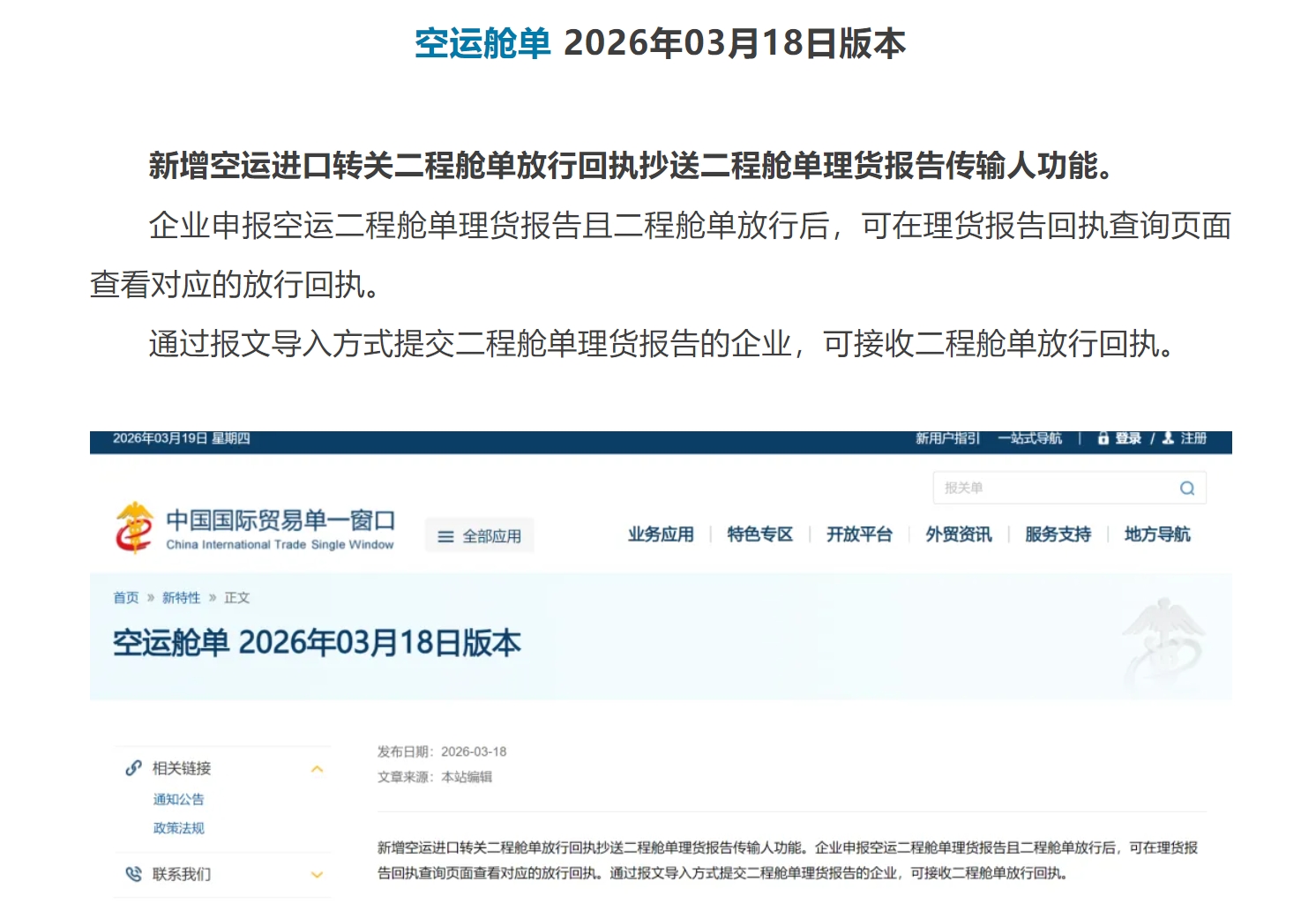This screenshot has width=1316, height=911.
Task: Open the 通知公告 link
Action: point(177,799)
